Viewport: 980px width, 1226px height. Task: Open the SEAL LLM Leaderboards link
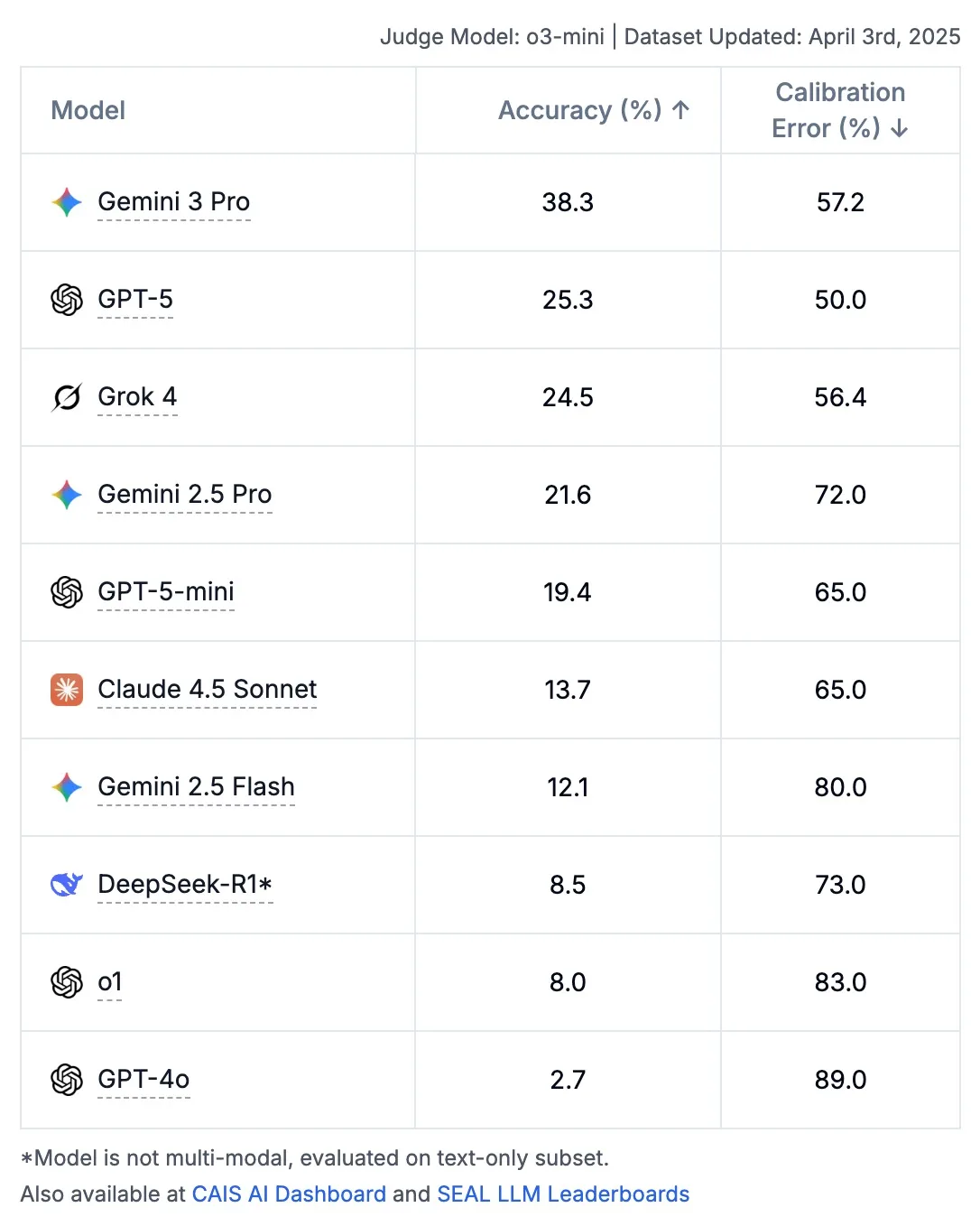click(x=563, y=1194)
